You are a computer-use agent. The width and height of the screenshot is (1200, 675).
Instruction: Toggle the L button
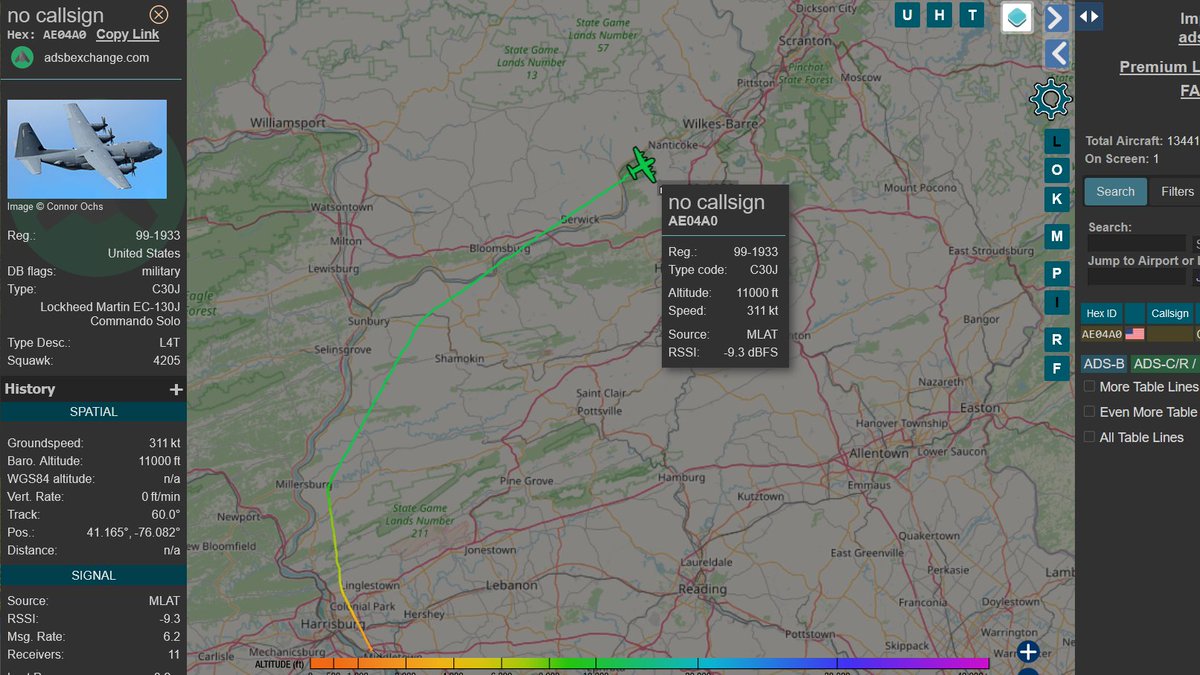tap(1056, 142)
